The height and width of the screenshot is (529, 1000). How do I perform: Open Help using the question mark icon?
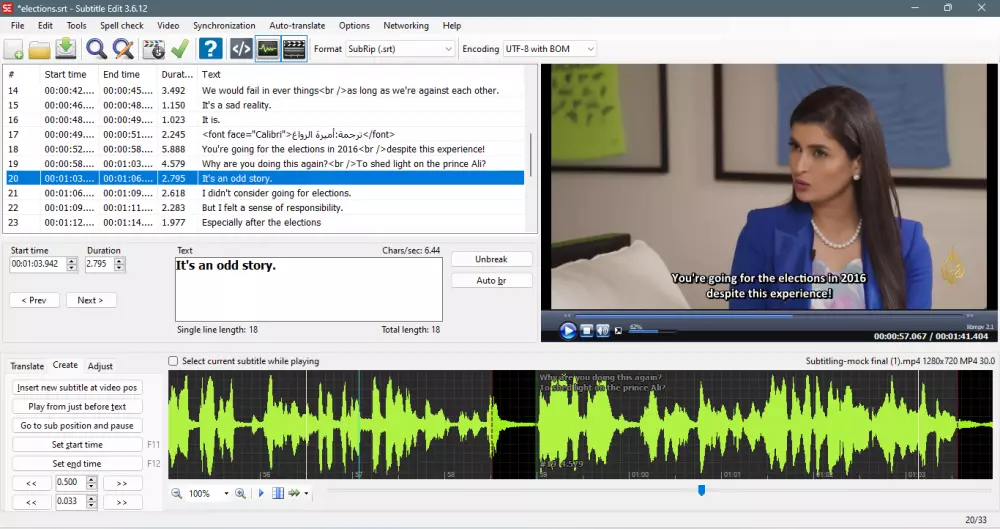(x=210, y=49)
